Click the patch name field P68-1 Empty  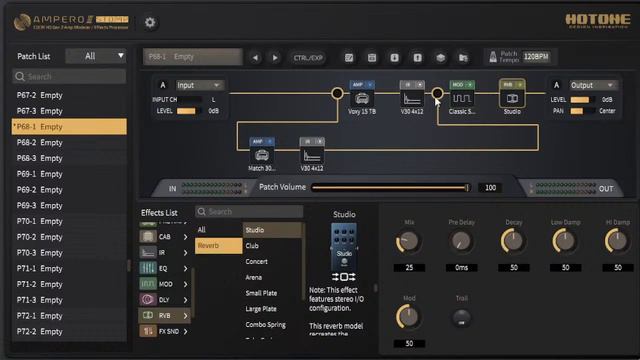pos(193,57)
